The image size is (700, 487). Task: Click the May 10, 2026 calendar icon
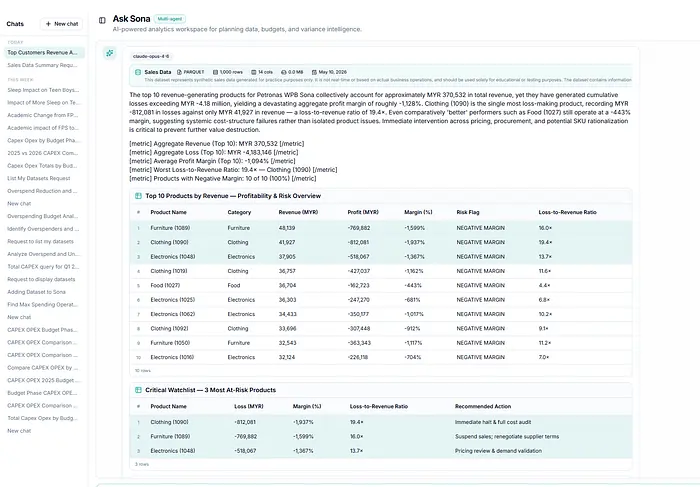coord(314,72)
